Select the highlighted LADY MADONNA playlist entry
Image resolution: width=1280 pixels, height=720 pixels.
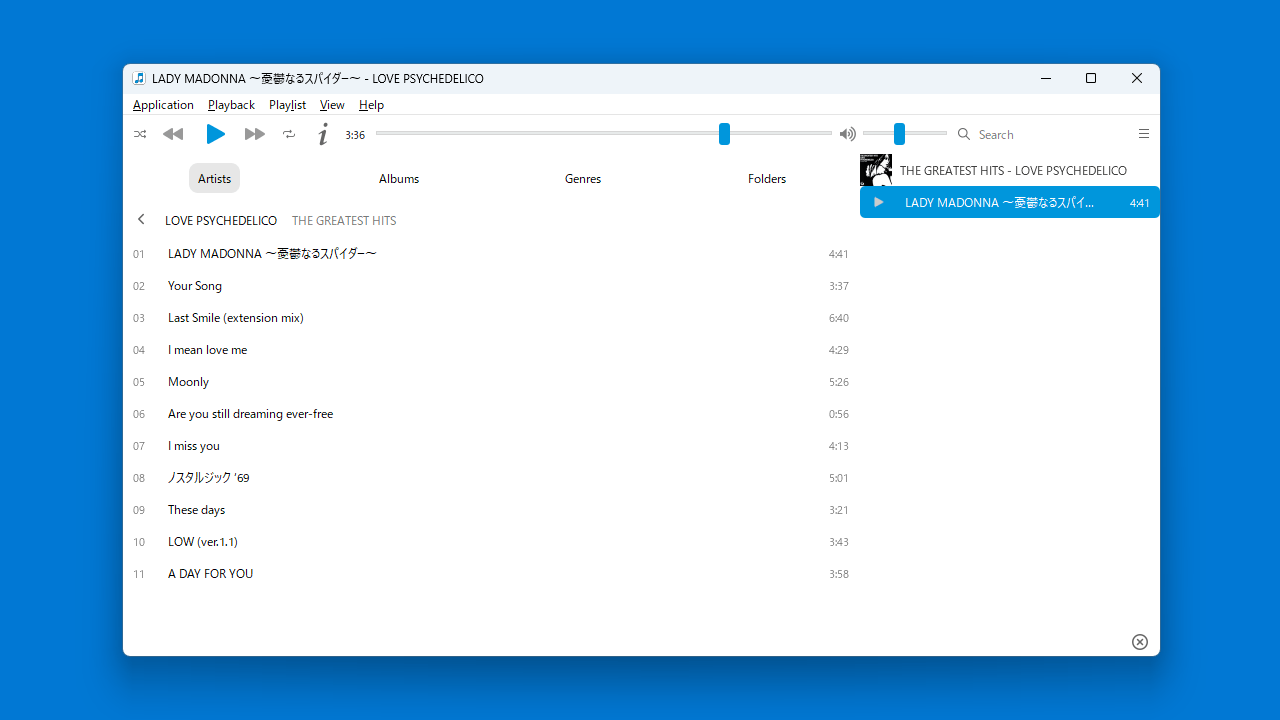[1010, 202]
